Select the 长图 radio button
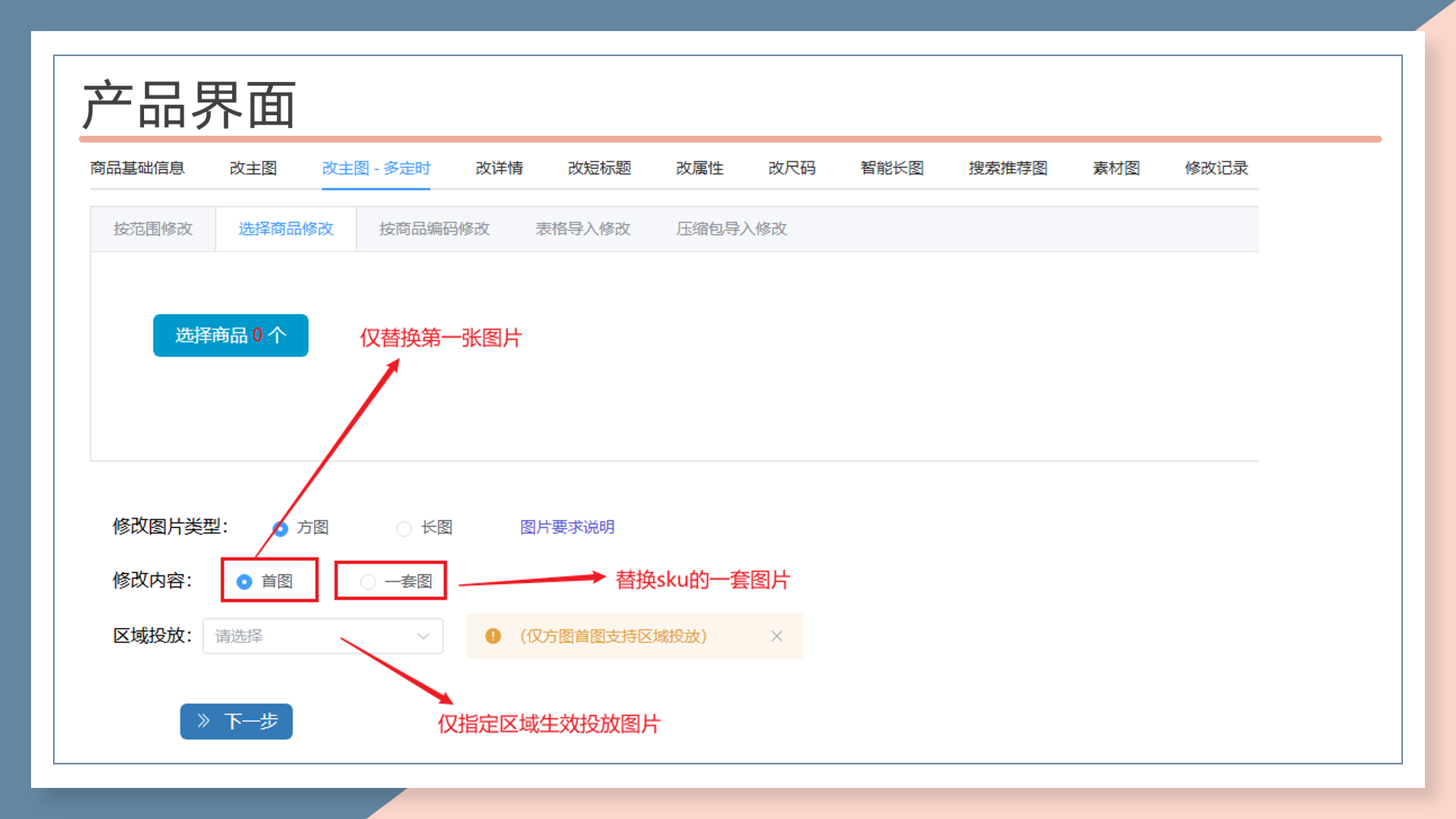Image resolution: width=1456 pixels, height=819 pixels. point(404,529)
